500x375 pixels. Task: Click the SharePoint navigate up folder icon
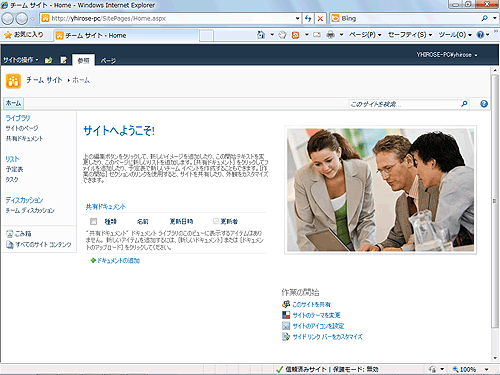49,60
